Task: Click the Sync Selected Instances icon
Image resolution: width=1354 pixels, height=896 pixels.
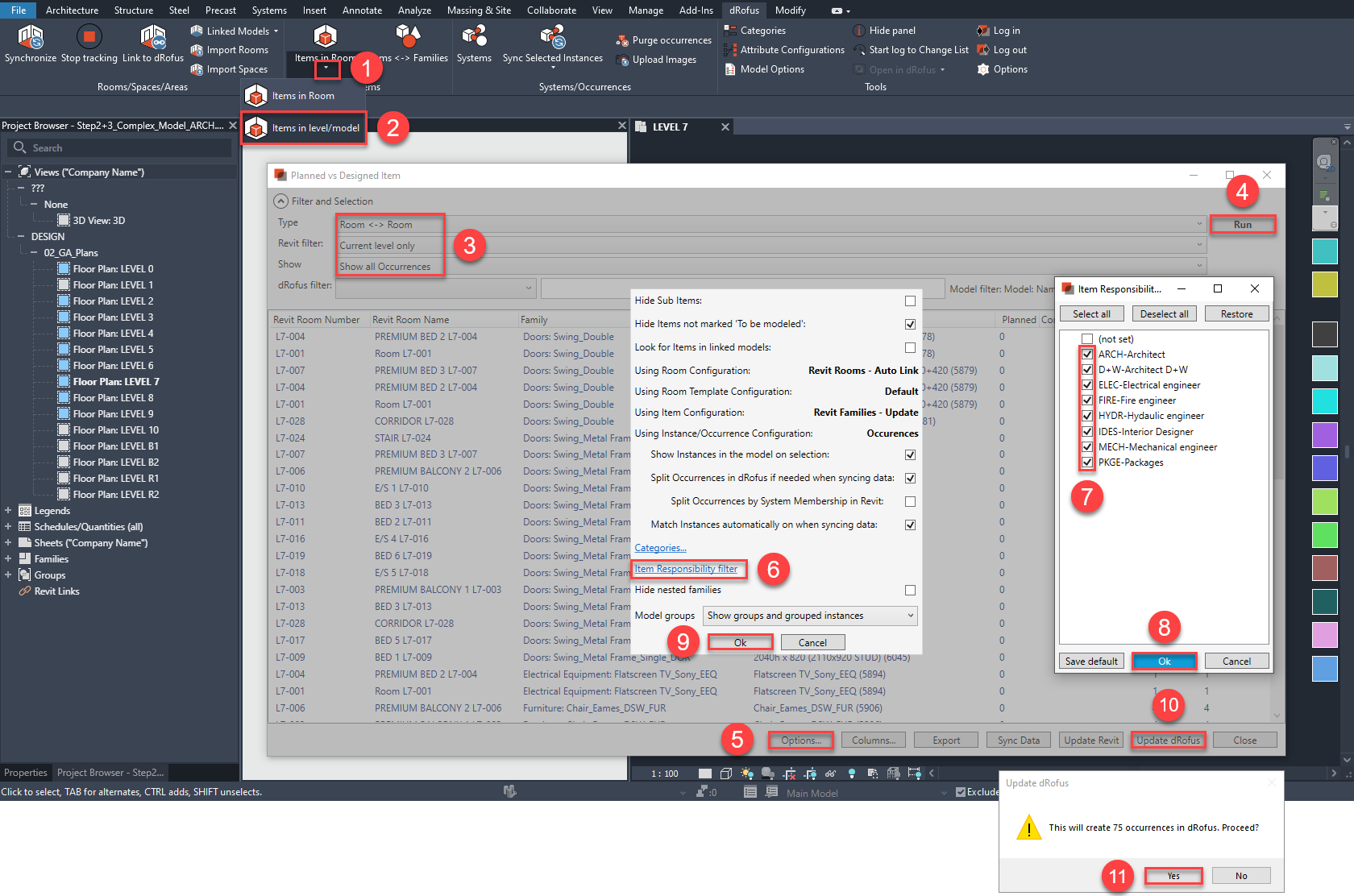Action: (x=552, y=37)
